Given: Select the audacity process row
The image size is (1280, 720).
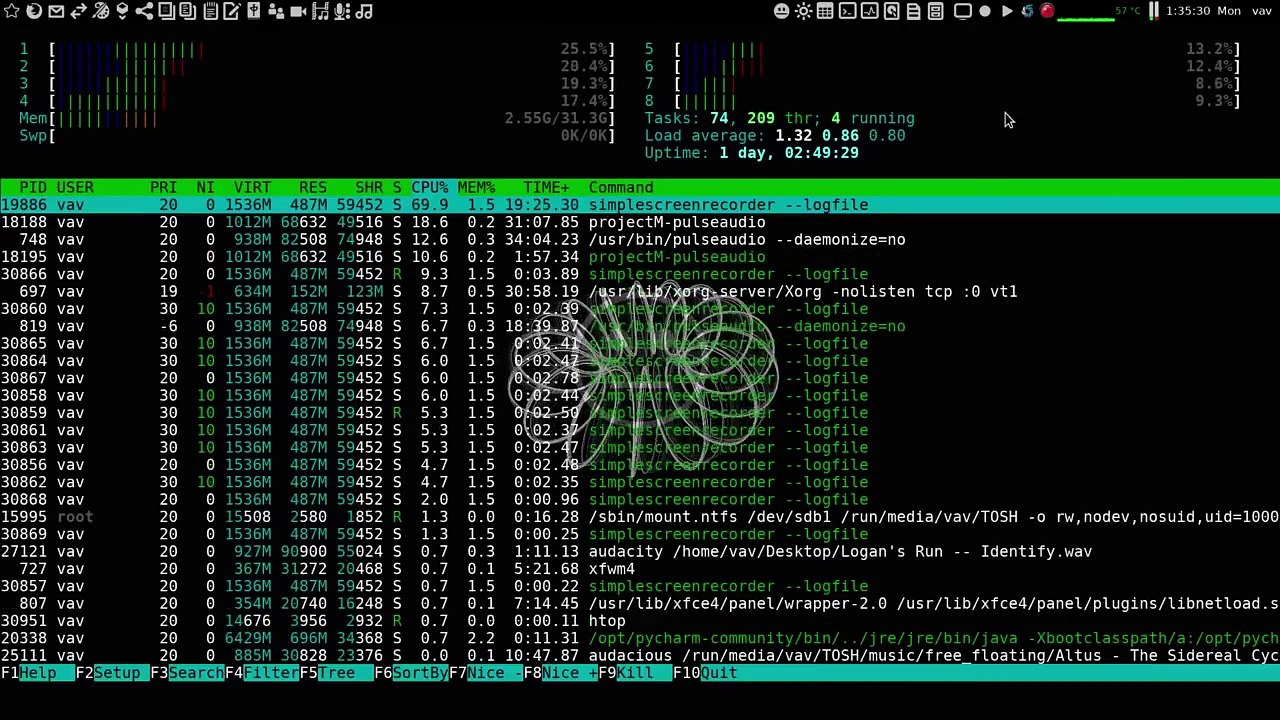Looking at the screenshot, I should [x=640, y=551].
